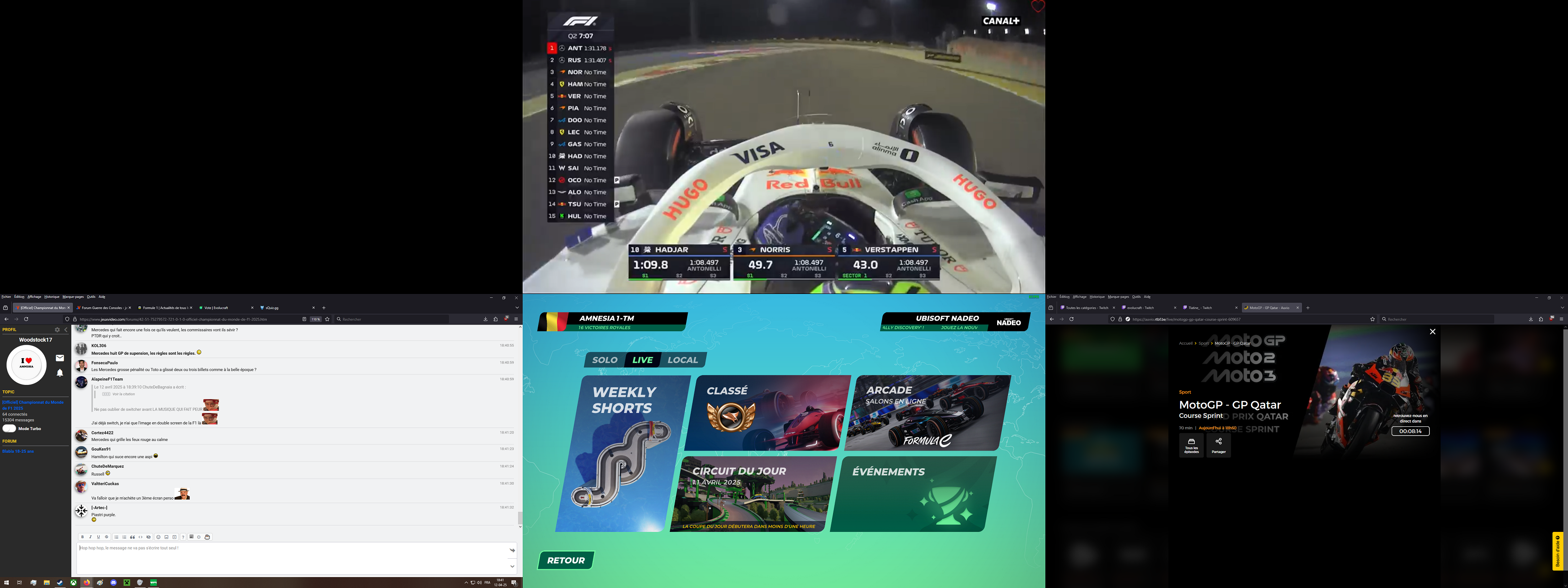Open profile panel settings gear
This screenshot has height=588, width=1568.
tap(57, 330)
